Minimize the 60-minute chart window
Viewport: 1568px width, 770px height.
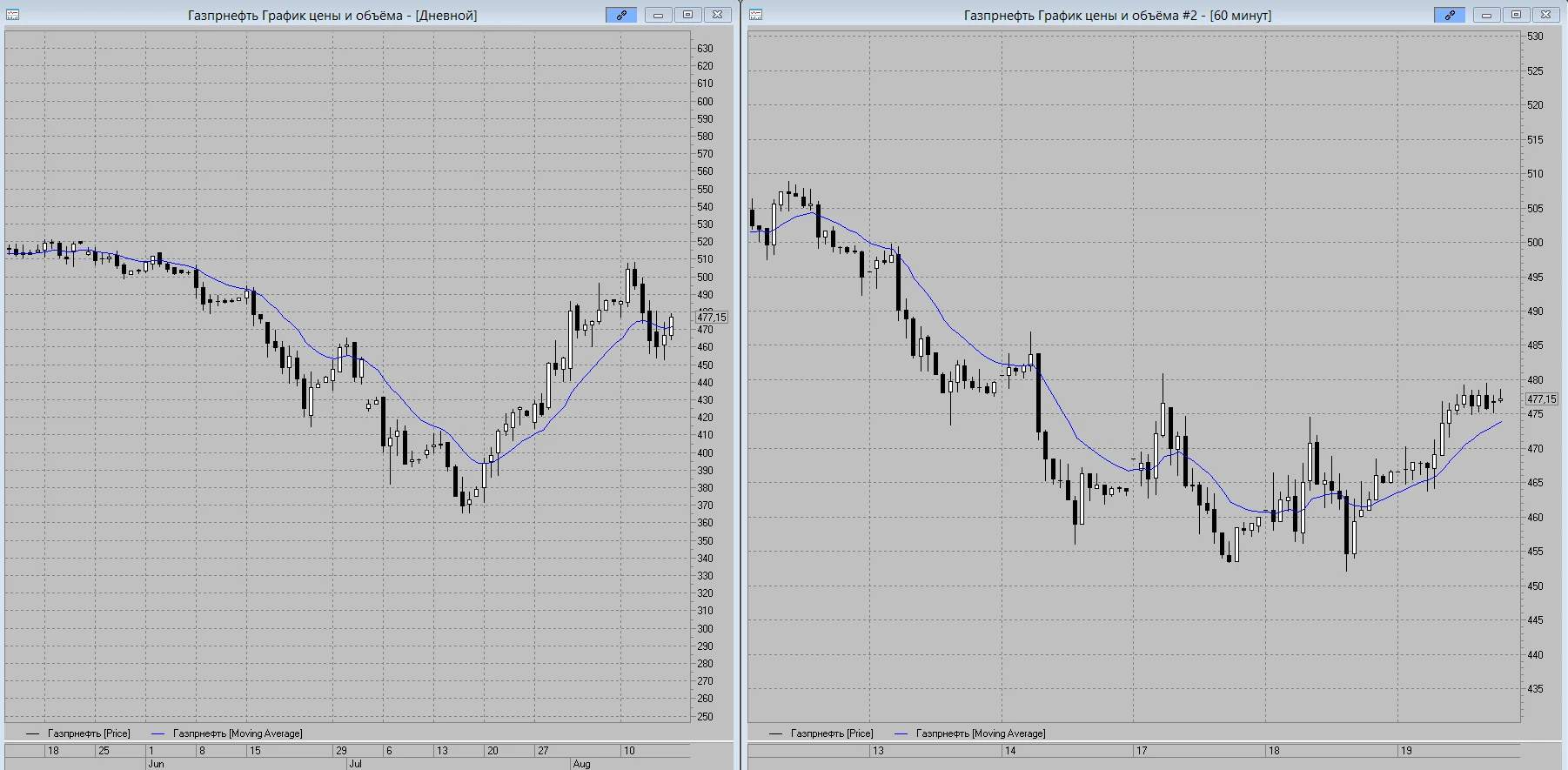(1486, 15)
